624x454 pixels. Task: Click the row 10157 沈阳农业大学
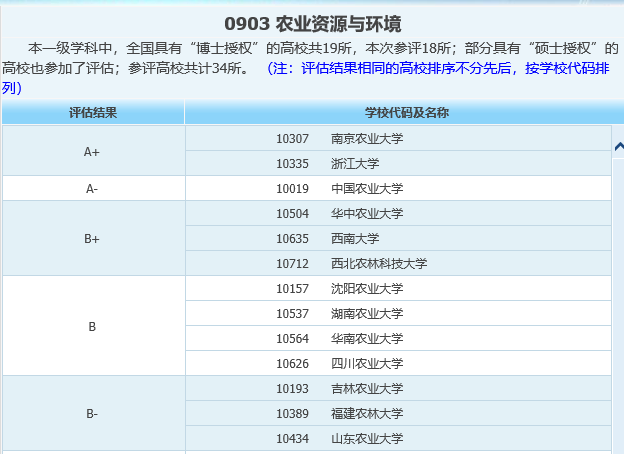tap(398, 288)
